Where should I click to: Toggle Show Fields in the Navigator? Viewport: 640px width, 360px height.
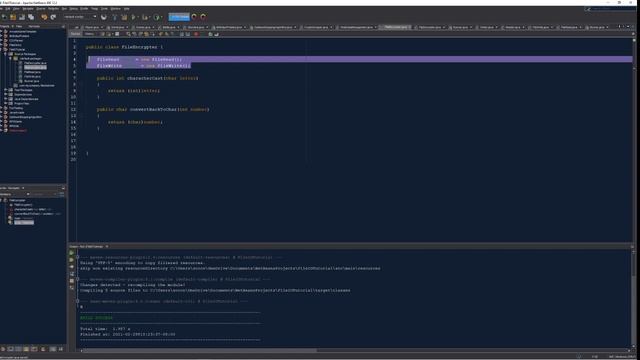coord(11,349)
